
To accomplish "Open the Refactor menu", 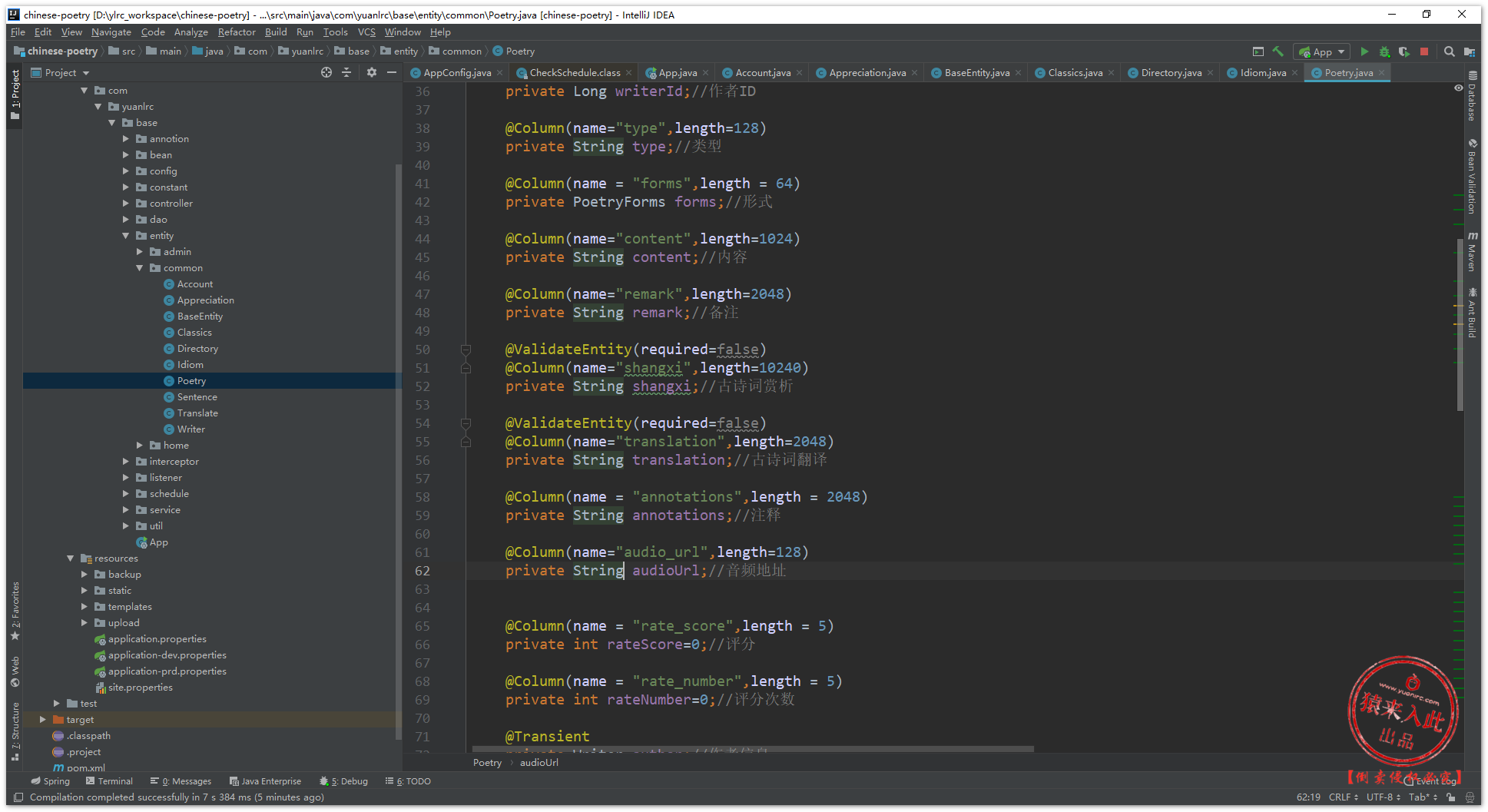I will 236,32.
